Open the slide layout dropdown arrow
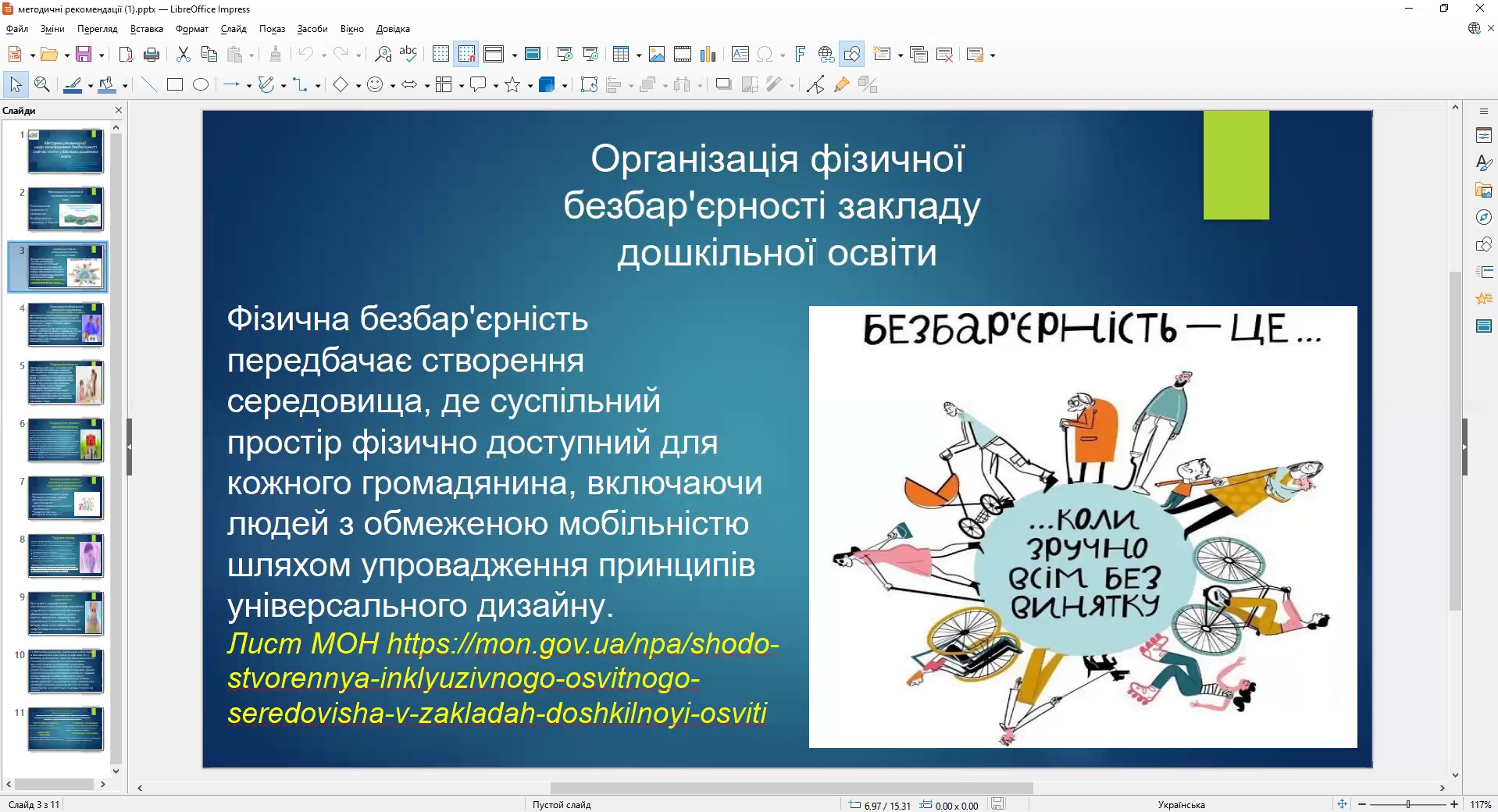 click(x=992, y=55)
